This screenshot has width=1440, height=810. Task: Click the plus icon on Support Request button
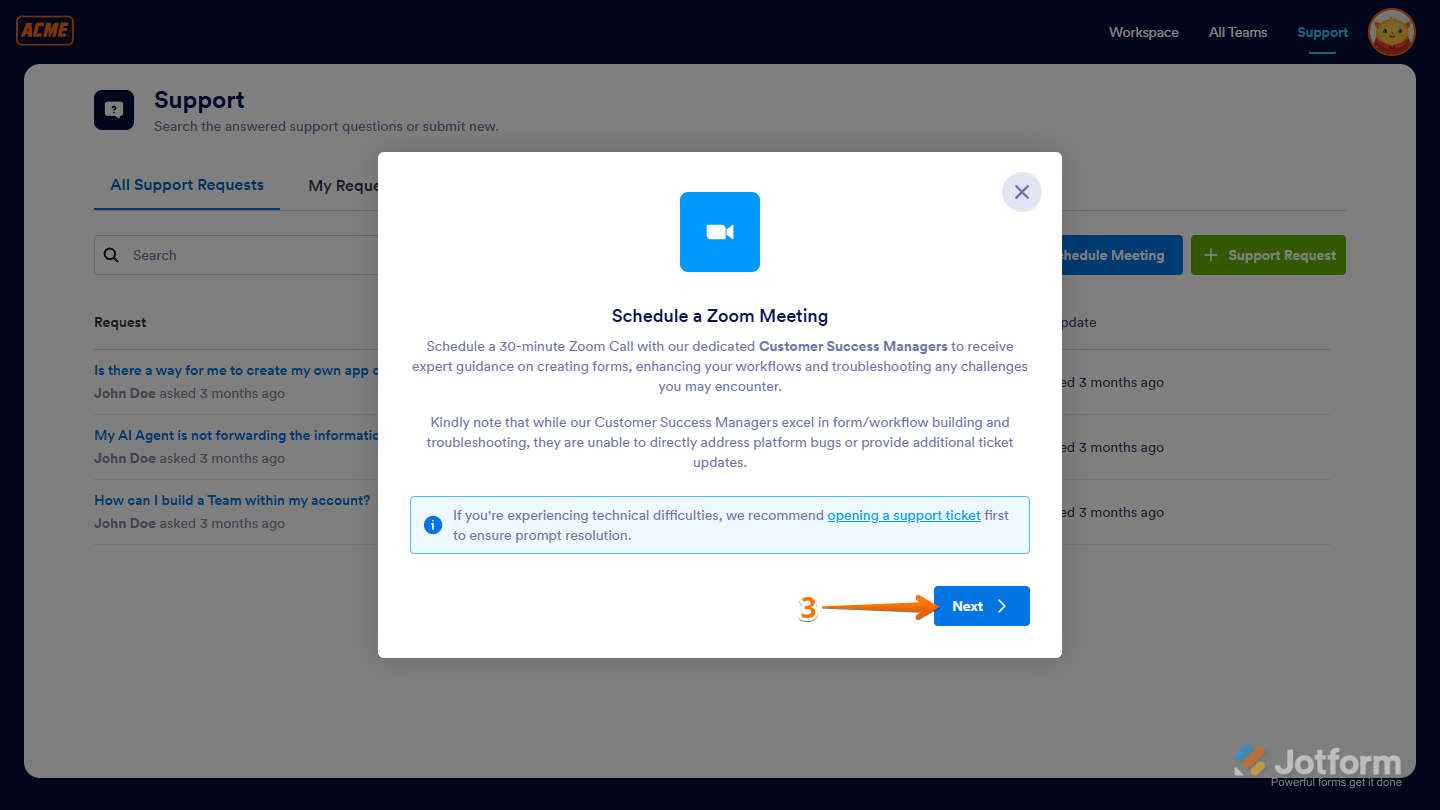click(x=1210, y=255)
